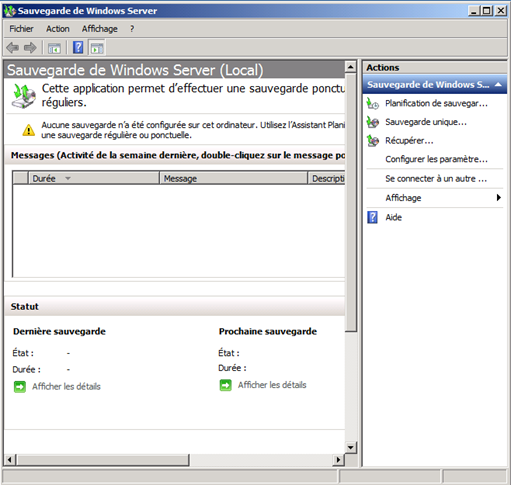Toggle the console tree toolbar icon
Image resolution: width=511 pixels, height=485 pixels.
pos(54,48)
